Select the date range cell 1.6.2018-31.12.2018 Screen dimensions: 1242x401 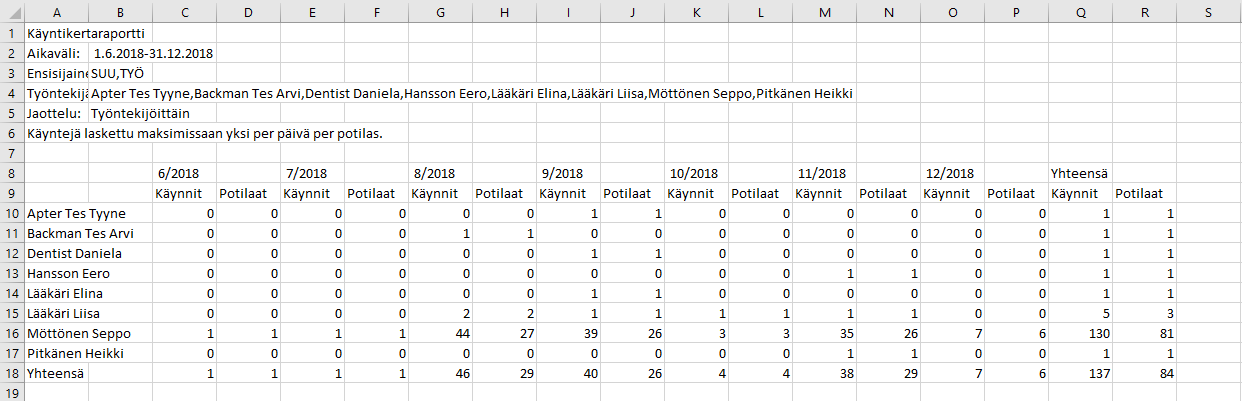coord(153,52)
